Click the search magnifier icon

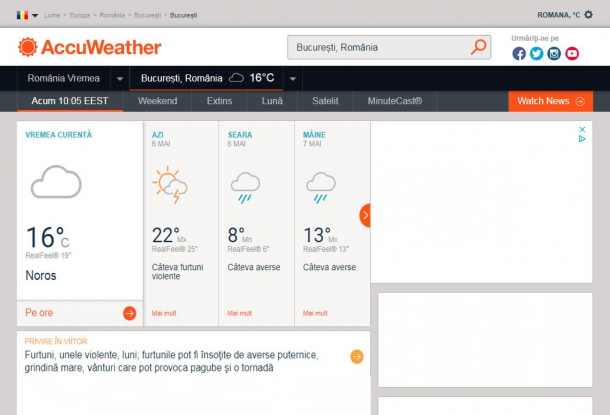(x=479, y=47)
